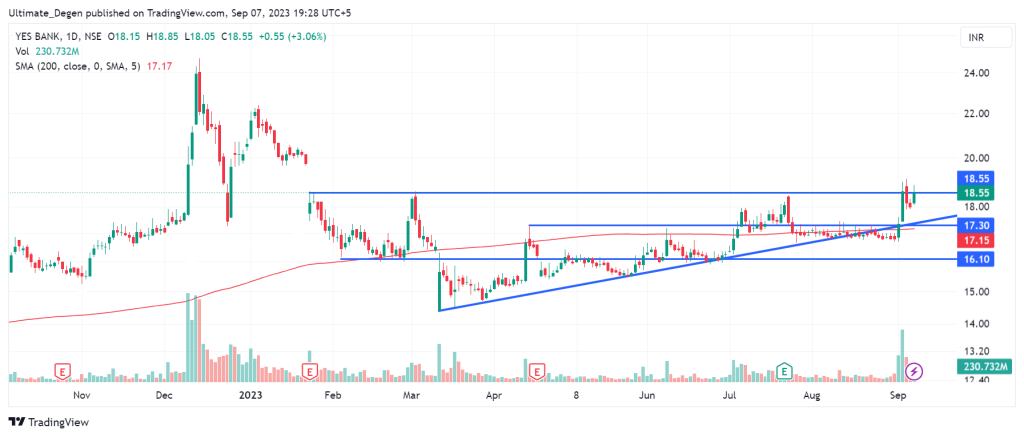Click the blue 16.10 price label
This screenshot has width=1024, height=437.
(x=977, y=259)
